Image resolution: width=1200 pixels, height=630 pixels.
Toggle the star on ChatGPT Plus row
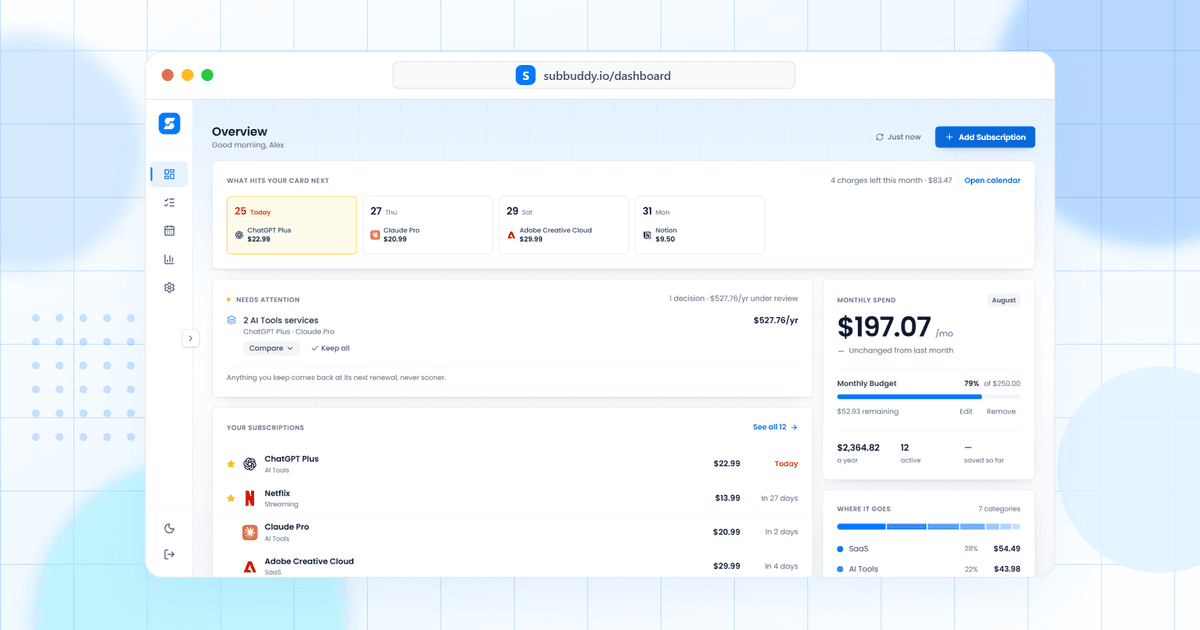point(231,464)
